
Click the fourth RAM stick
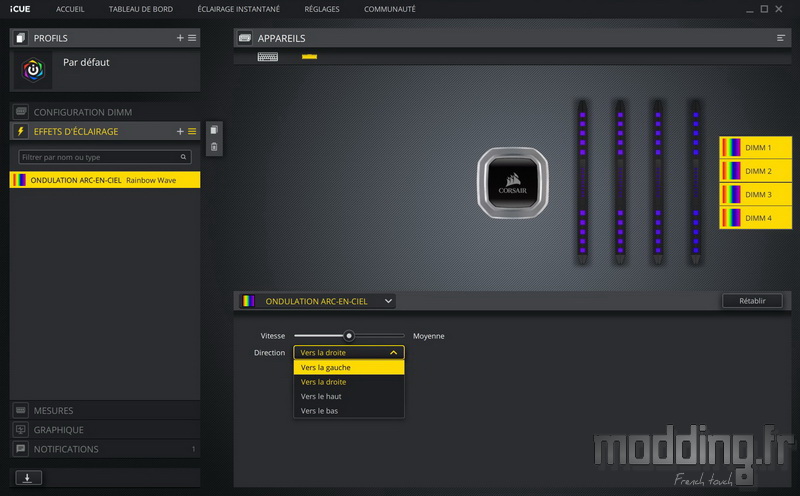(695, 182)
